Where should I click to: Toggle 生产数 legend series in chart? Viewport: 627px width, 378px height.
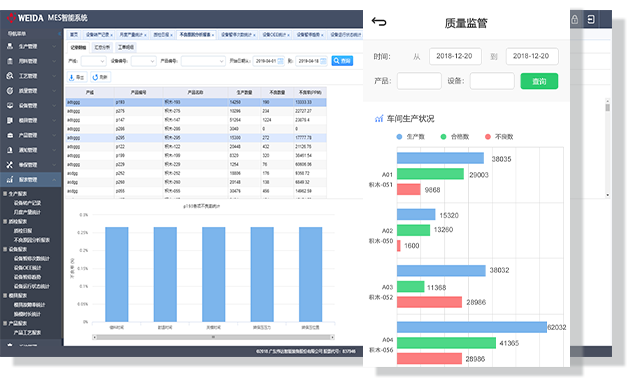(410, 137)
